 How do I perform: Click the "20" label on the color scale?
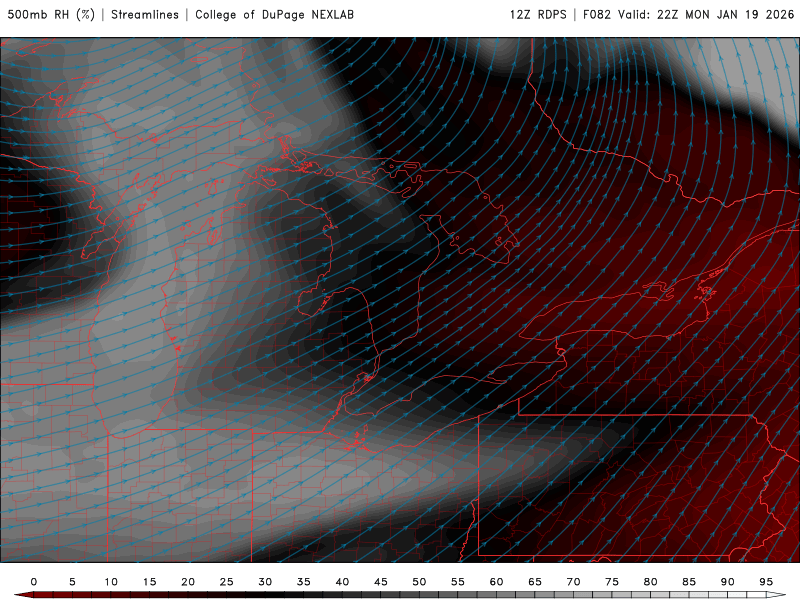point(188,582)
